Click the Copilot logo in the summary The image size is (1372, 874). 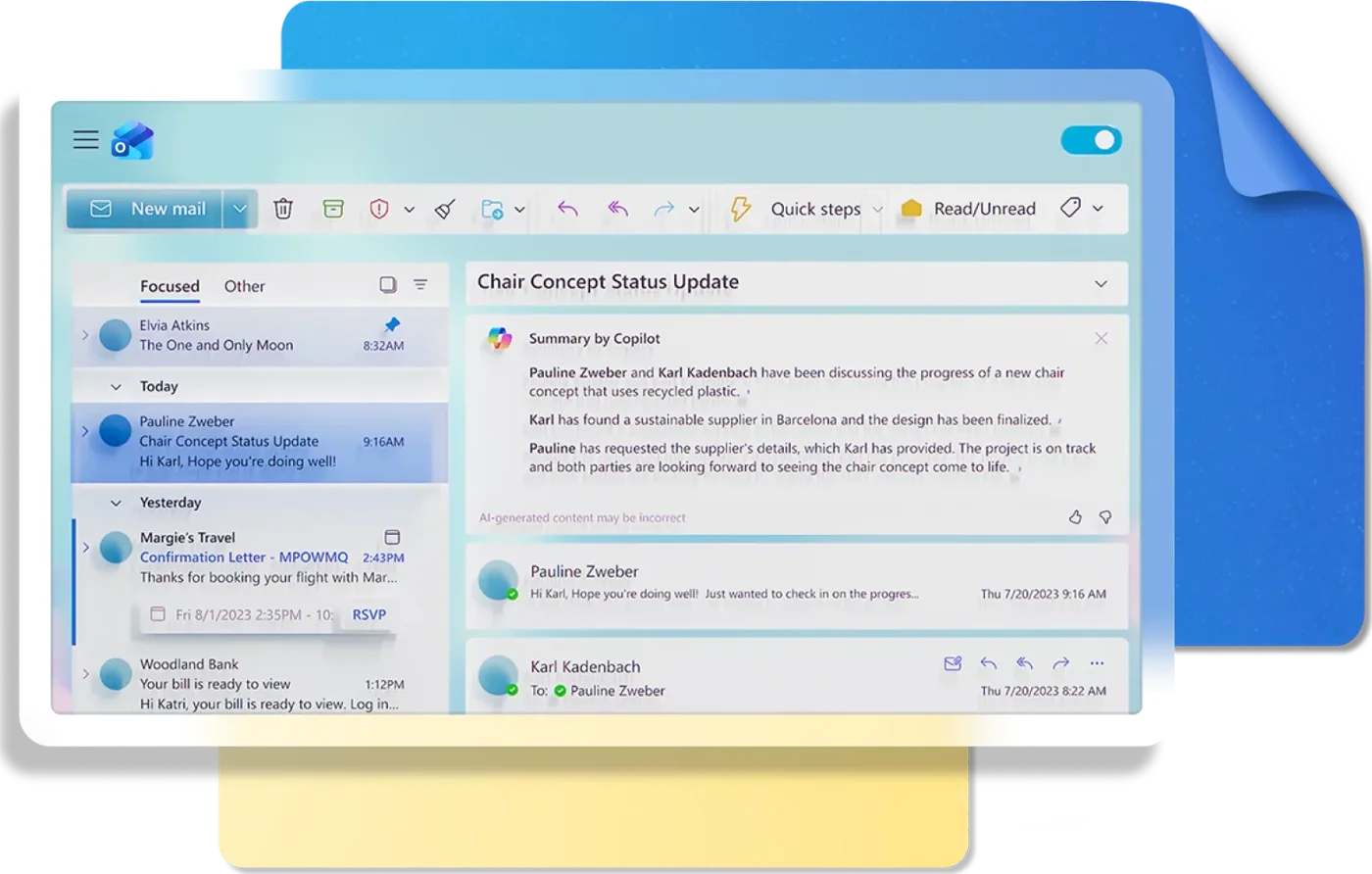pos(500,339)
